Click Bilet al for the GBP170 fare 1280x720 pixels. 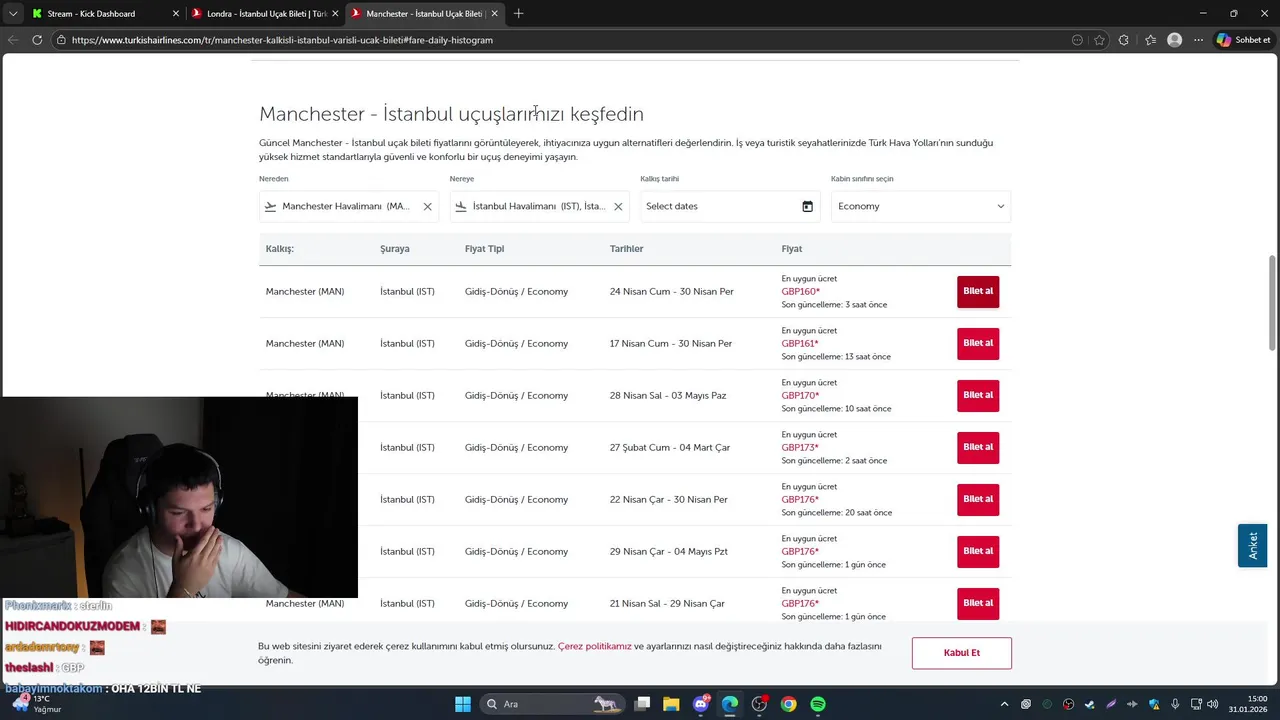978,396
